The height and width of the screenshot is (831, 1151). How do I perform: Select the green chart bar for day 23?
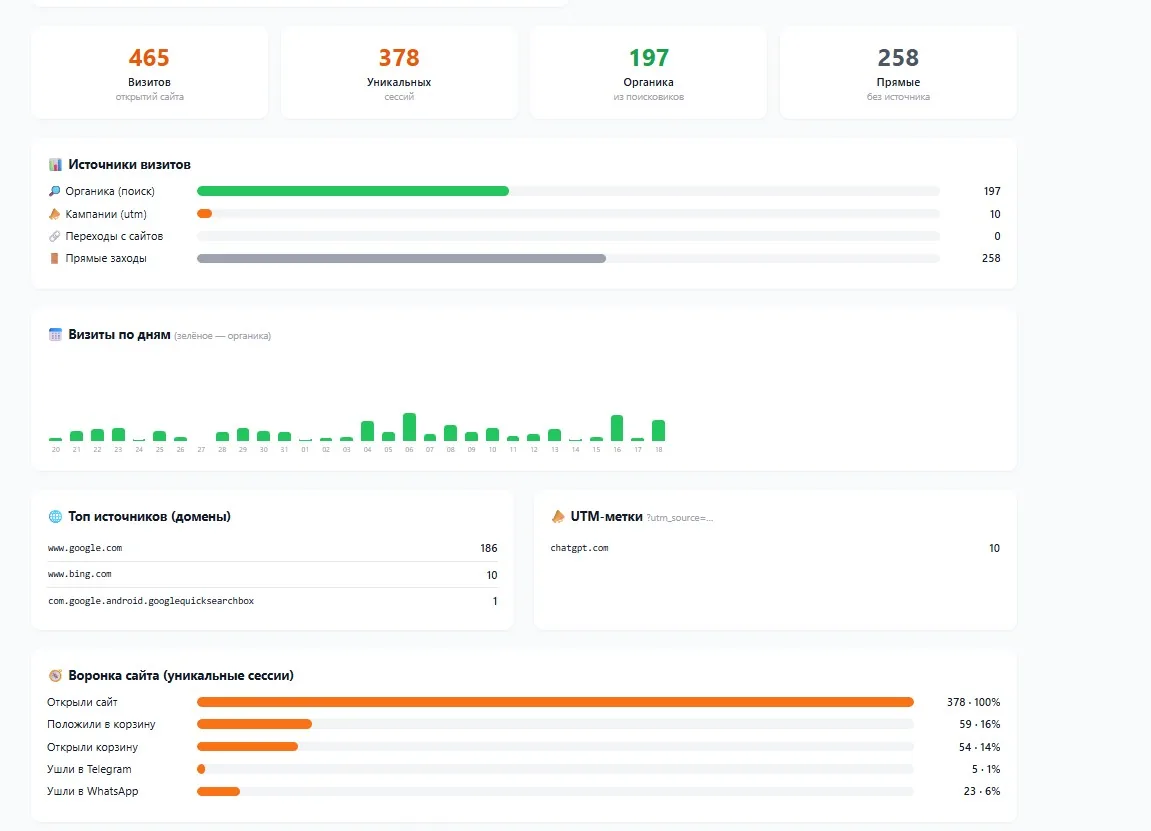coord(118,435)
